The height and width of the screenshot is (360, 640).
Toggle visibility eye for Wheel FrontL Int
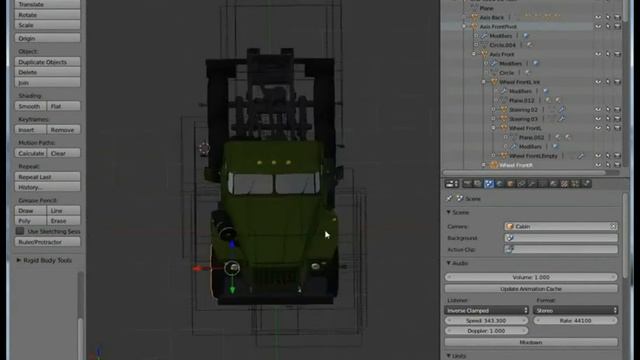[x=598, y=82]
